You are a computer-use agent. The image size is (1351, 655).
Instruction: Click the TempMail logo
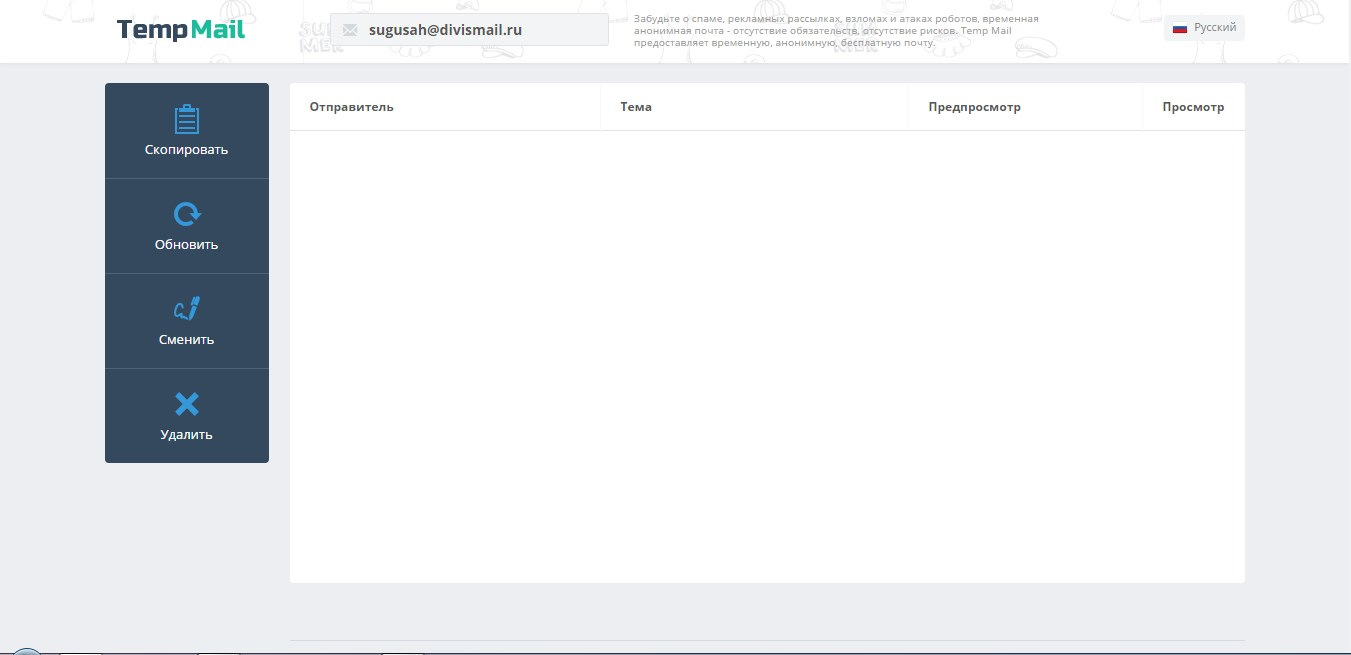pos(181,30)
